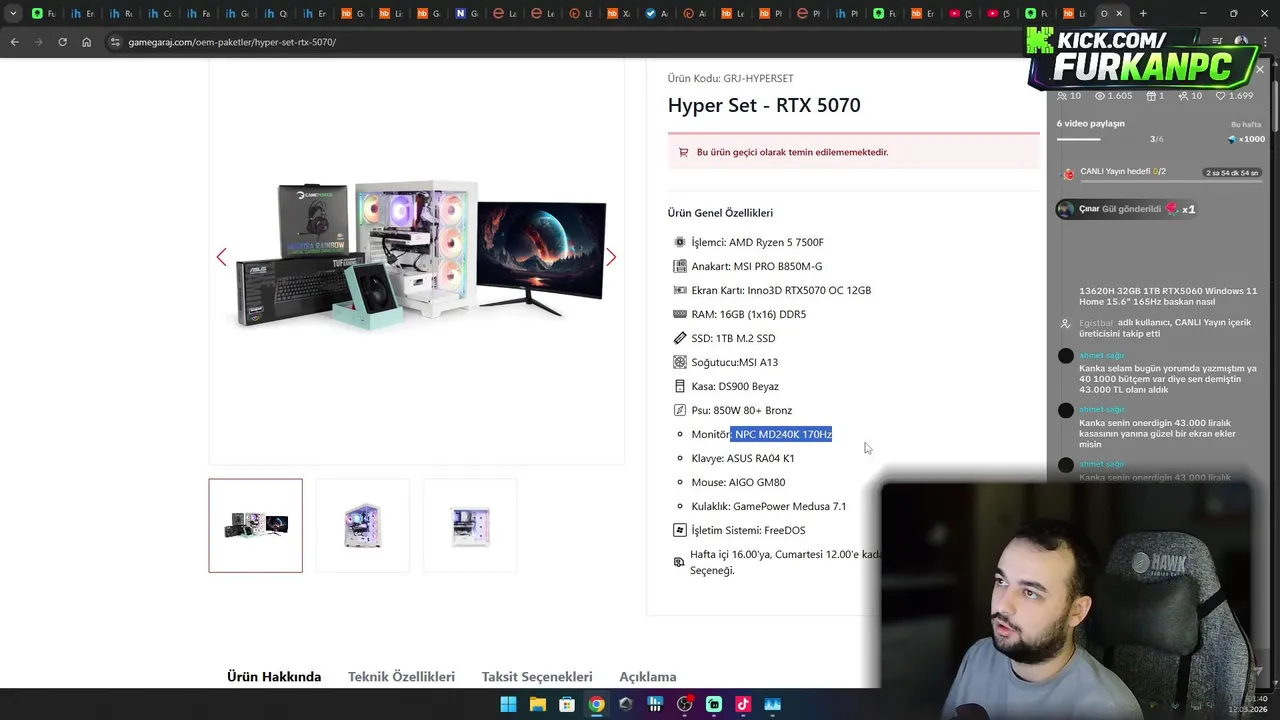Image resolution: width=1280 pixels, height=720 pixels.
Task: Open the Taksit Seçenekleri tab
Action: pyautogui.click(x=537, y=677)
